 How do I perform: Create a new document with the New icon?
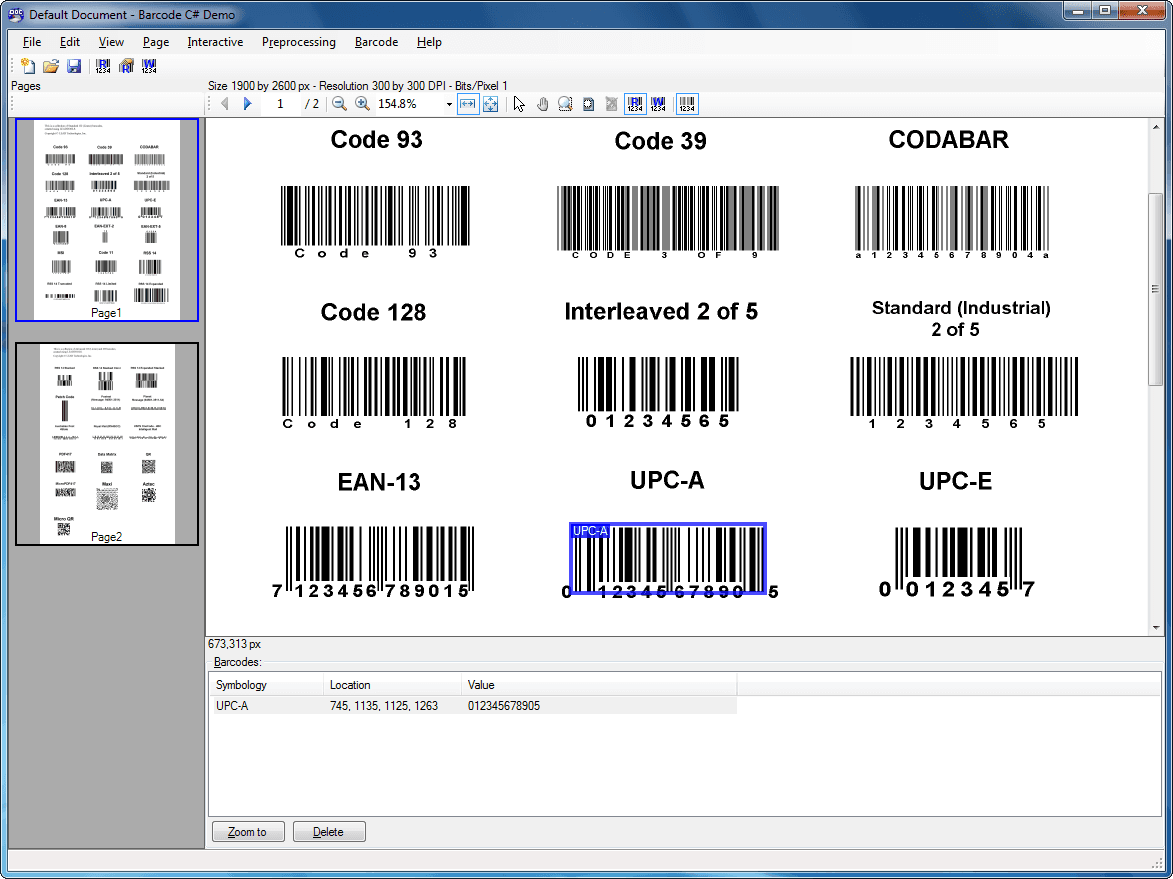pyautogui.click(x=28, y=66)
